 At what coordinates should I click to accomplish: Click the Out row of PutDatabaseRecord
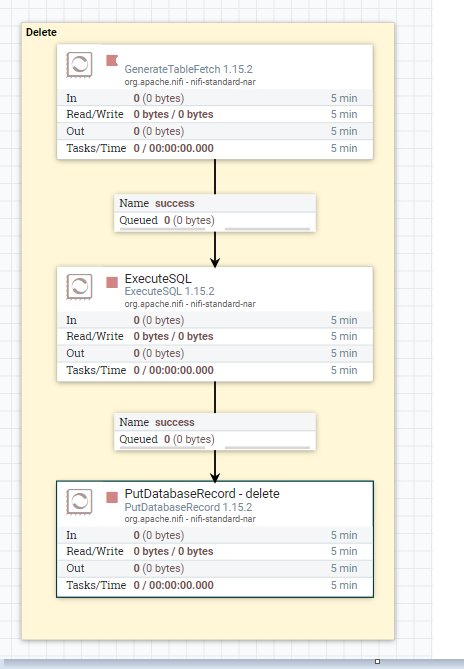click(x=215, y=569)
